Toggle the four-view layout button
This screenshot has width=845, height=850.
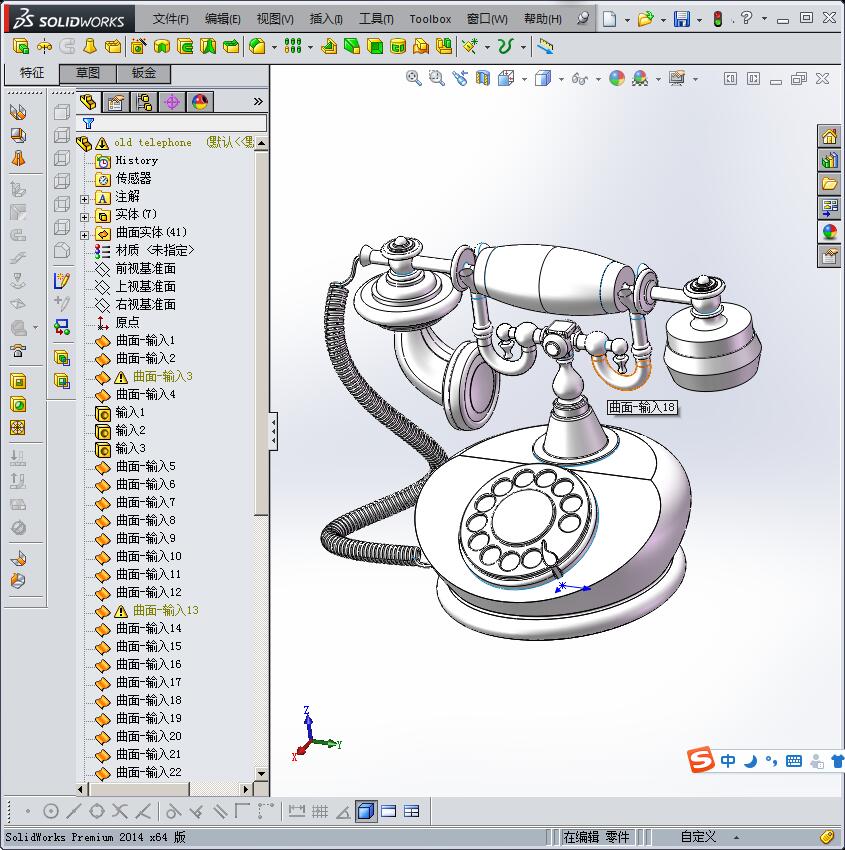[412, 812]
